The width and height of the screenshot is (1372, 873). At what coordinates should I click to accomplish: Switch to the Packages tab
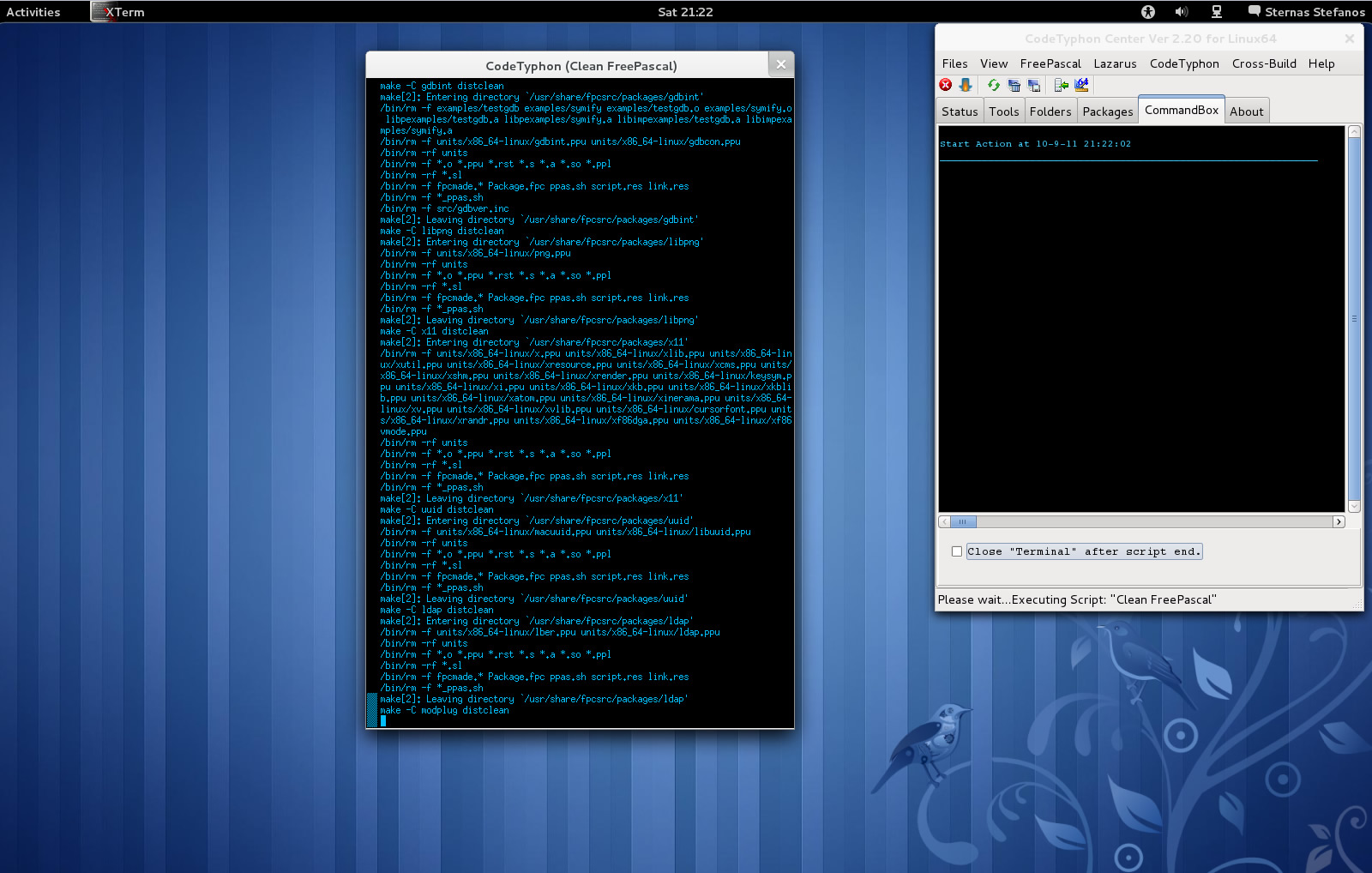click(x=1108, y=111)
